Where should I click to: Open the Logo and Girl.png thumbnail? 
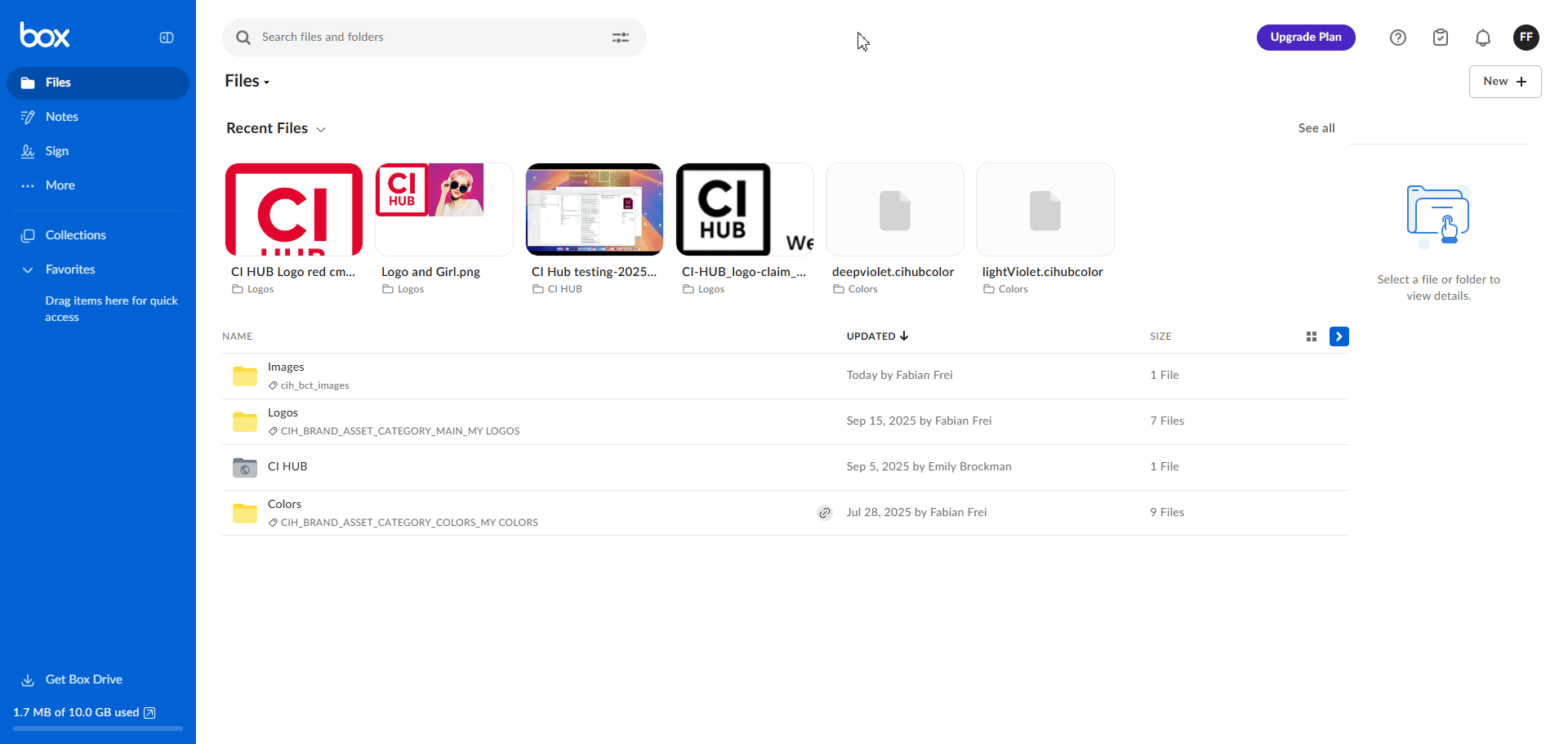(443, 209)
